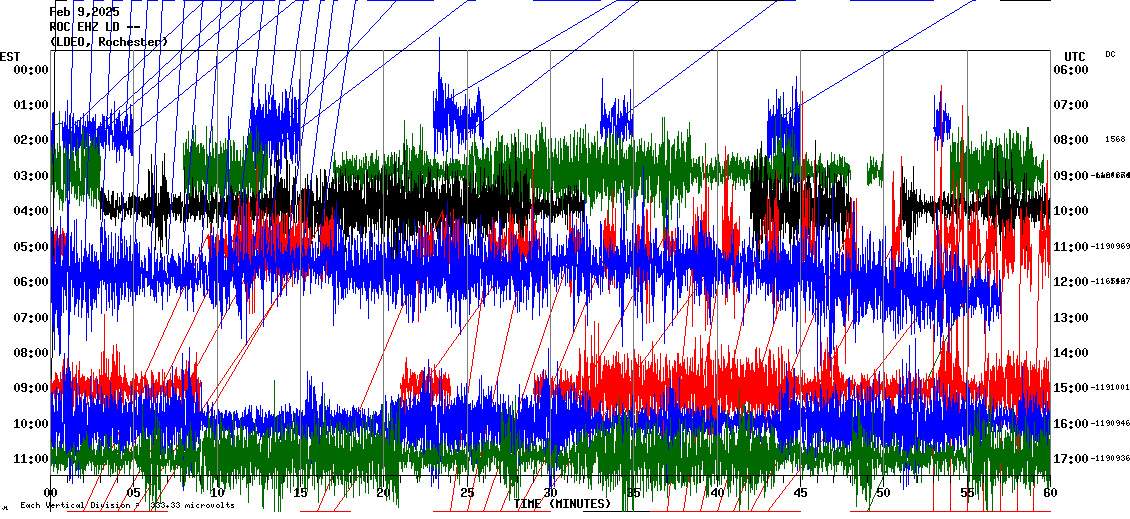Select the DC column header
1130x519 pixels.
pyautogui.click(x=1110, y=54)
